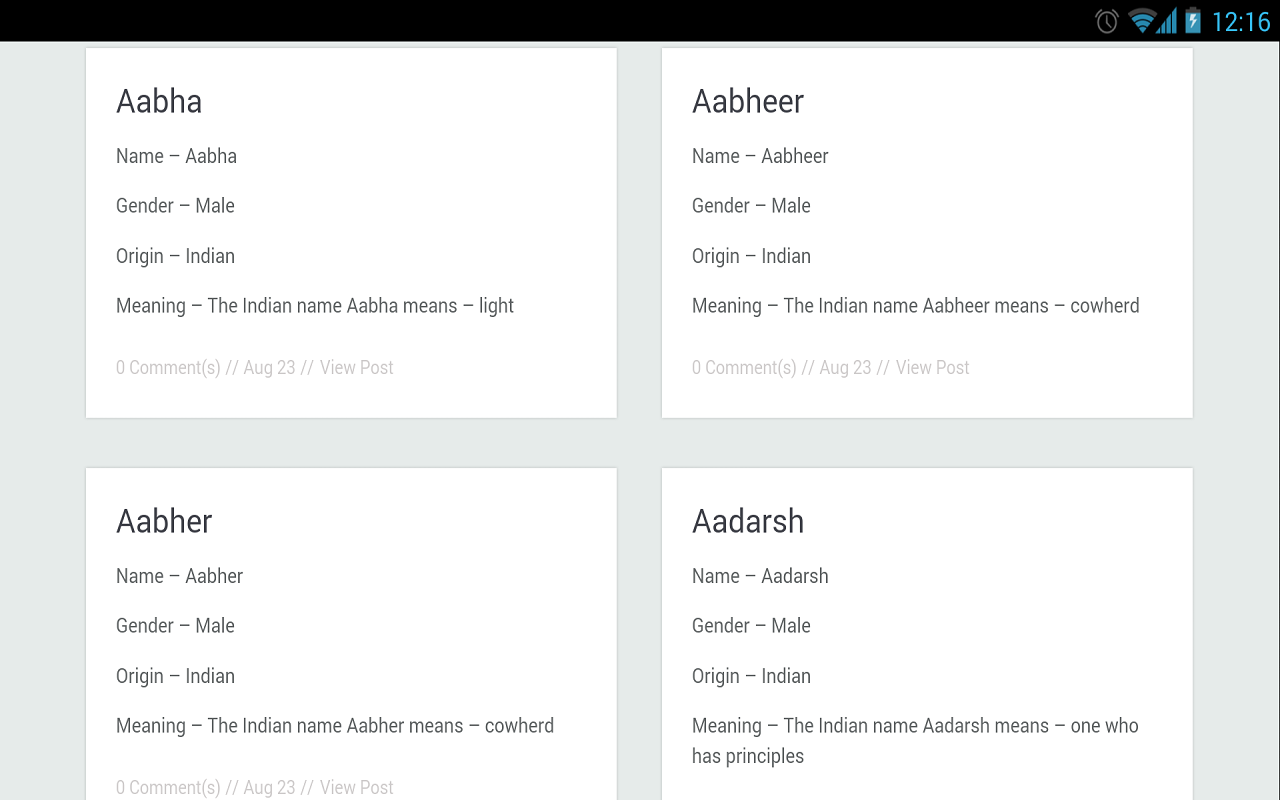
Task: Select View Post under Aabher
Action: (x=356, y=788)
